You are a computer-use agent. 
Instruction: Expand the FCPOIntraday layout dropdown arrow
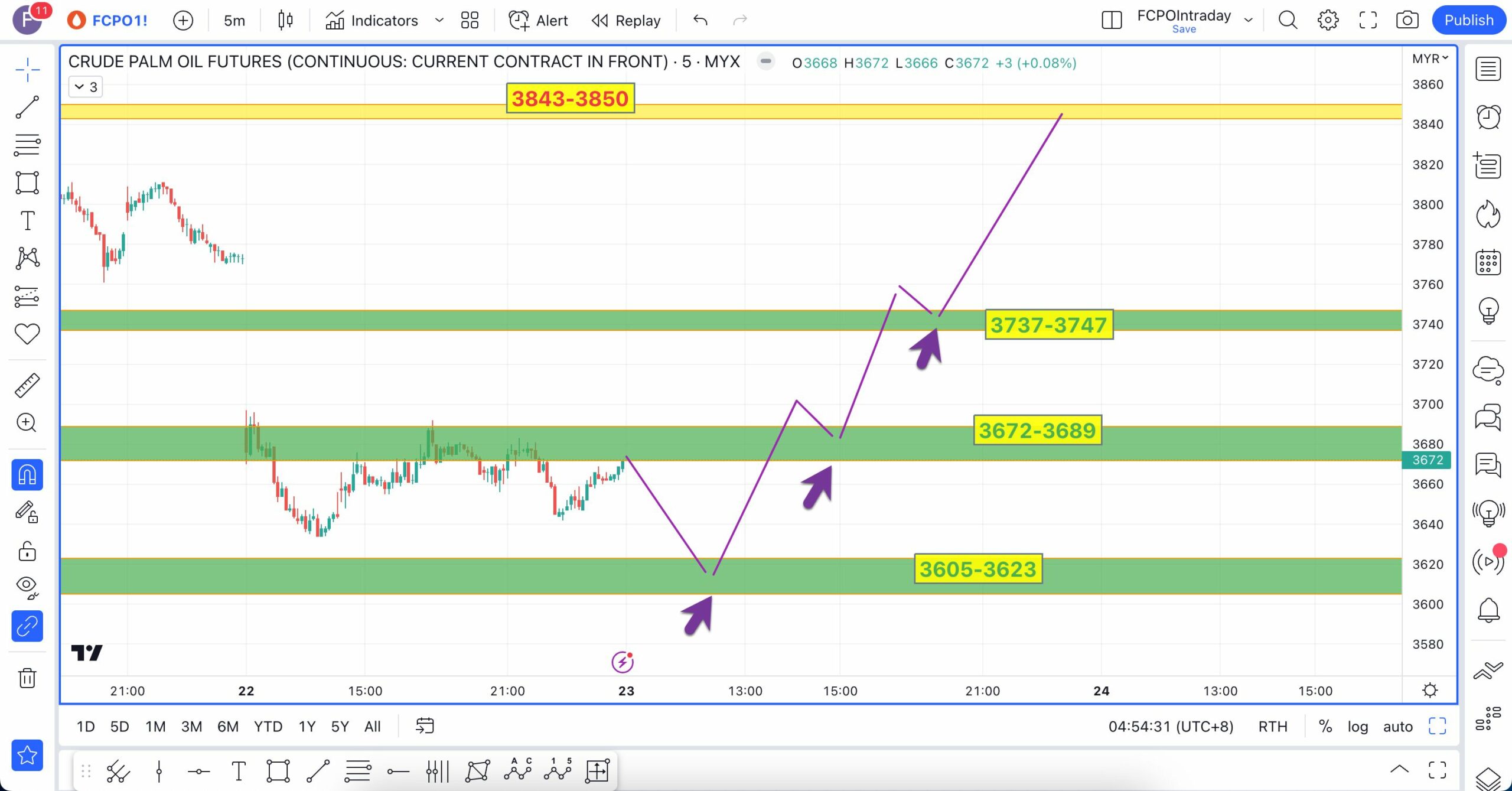(1248, 20)
